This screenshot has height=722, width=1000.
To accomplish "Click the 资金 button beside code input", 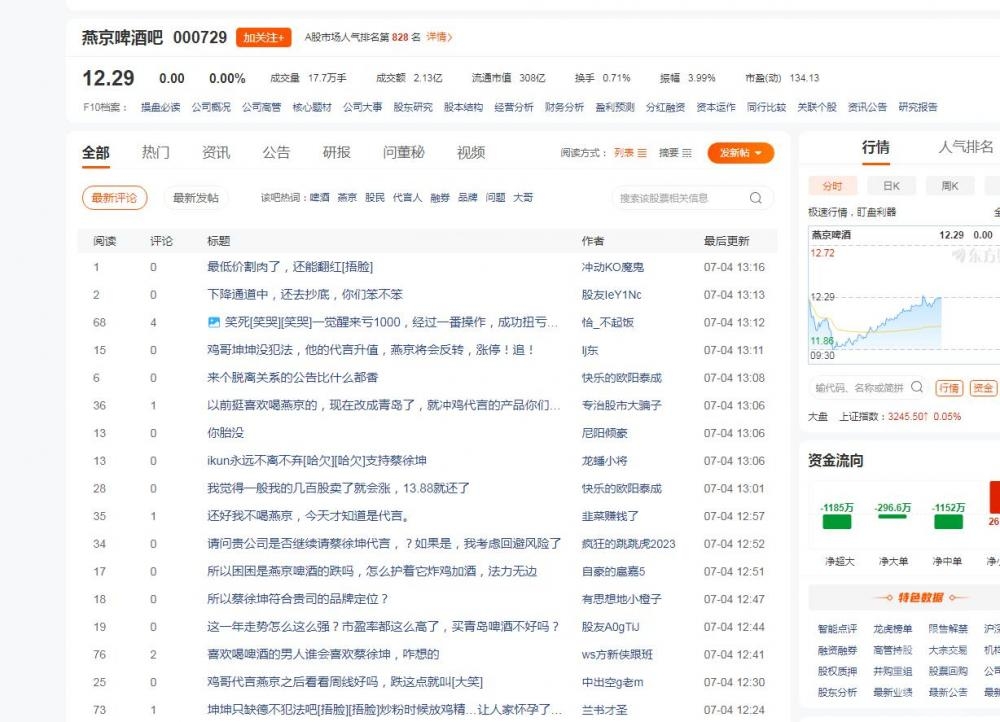I will click(983, 388).
